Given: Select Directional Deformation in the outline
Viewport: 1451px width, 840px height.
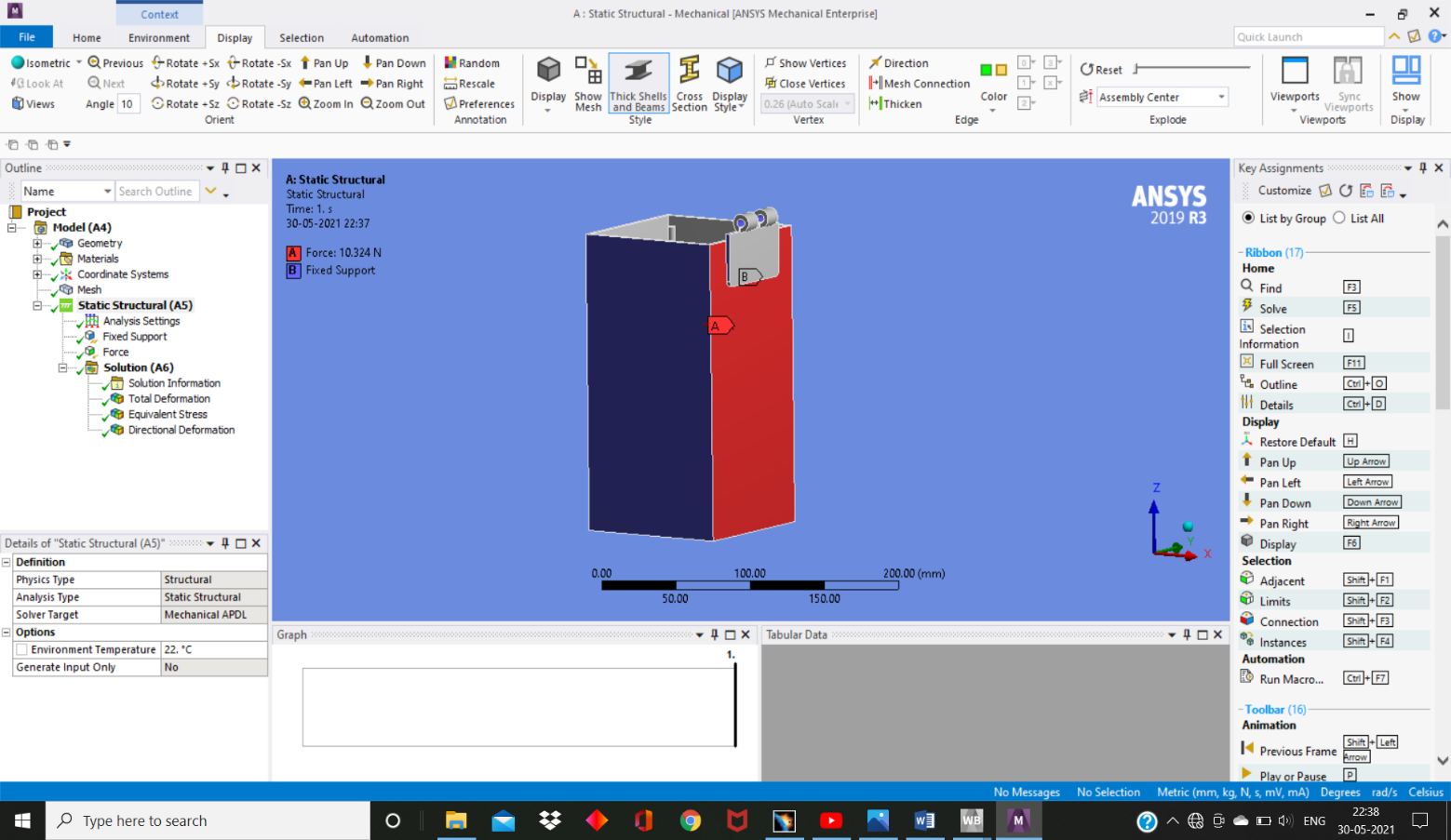Looking at the screenshot, I should point(181,431).
